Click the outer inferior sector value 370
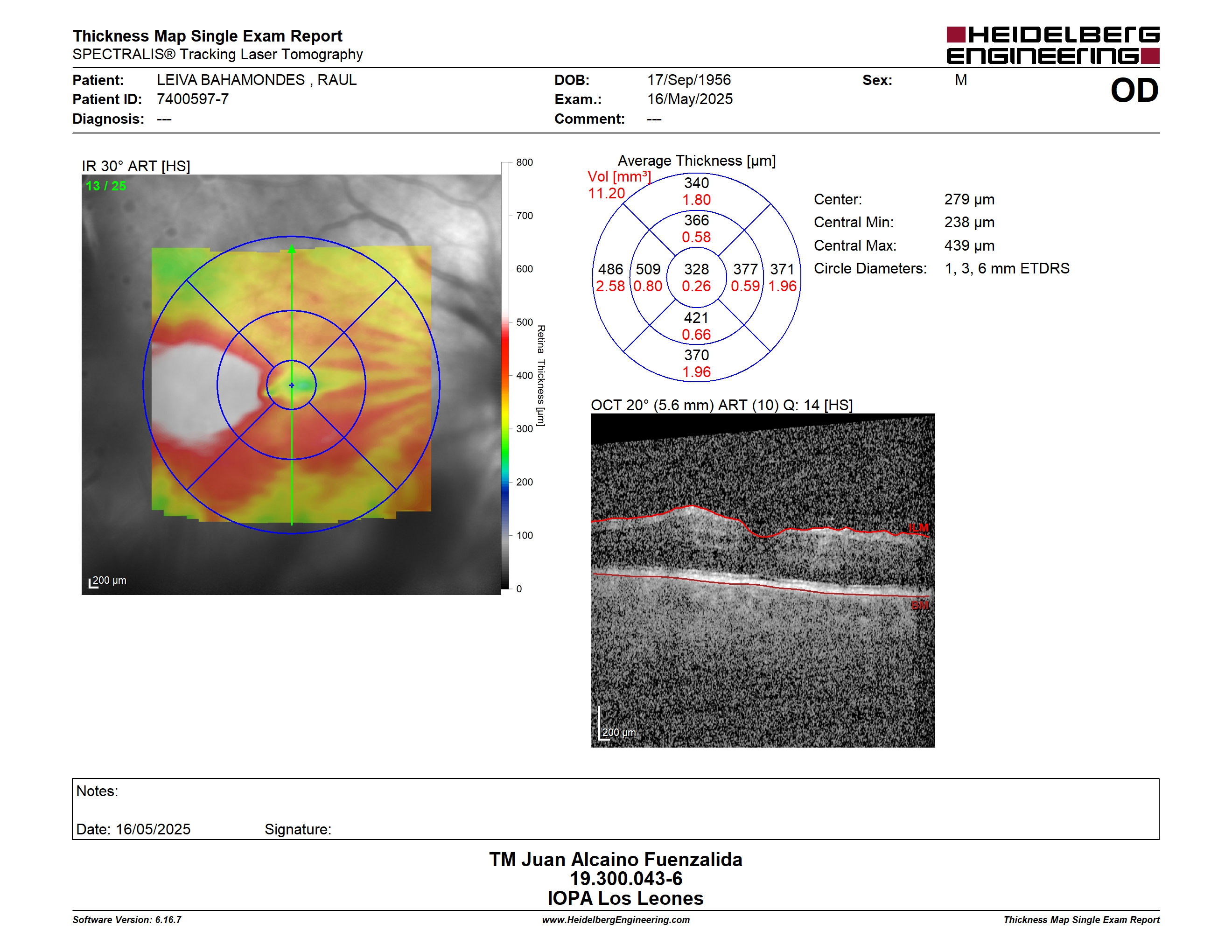This screenshot has height=952, width=1232. click(x=696, y=355)
